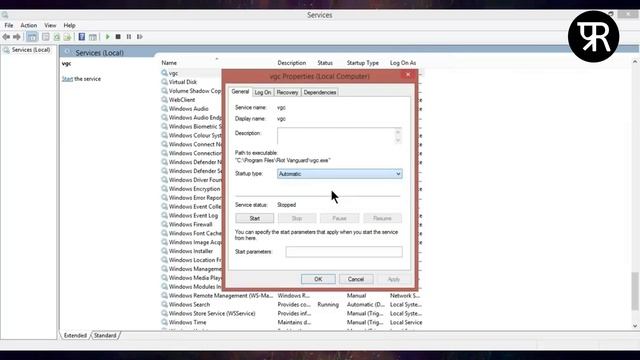
Task: Click the green Start Service play icon
Action: [x=108, y=37]
